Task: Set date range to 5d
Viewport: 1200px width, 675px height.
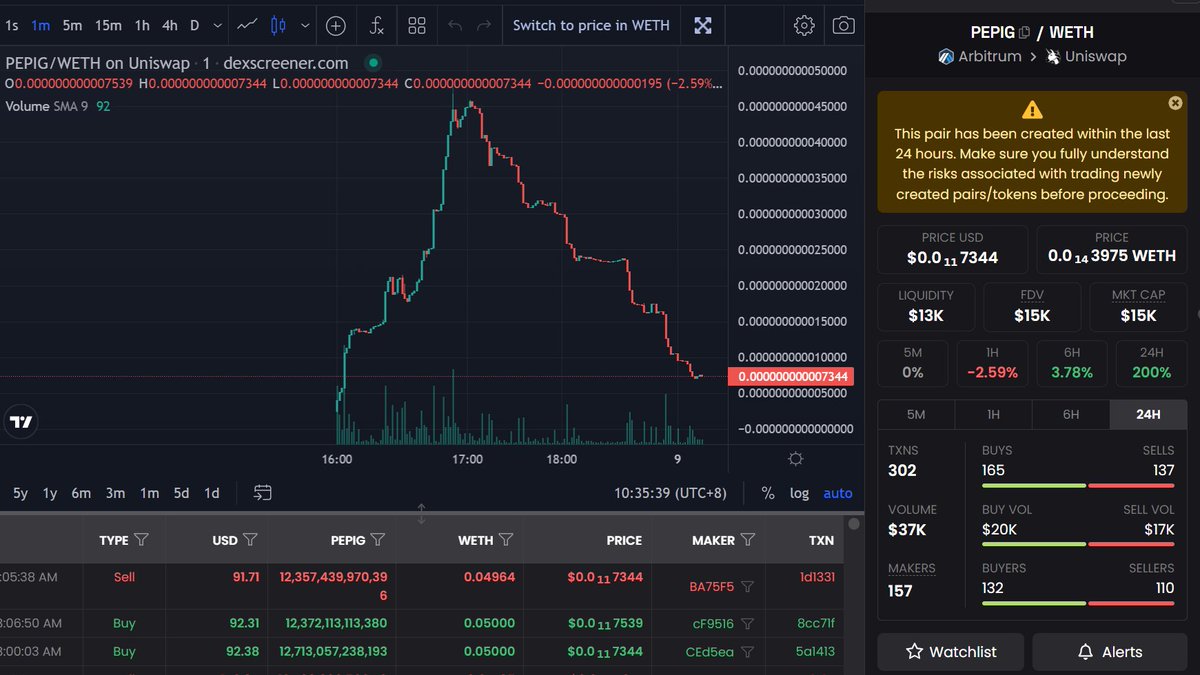Action: [181, 493]
